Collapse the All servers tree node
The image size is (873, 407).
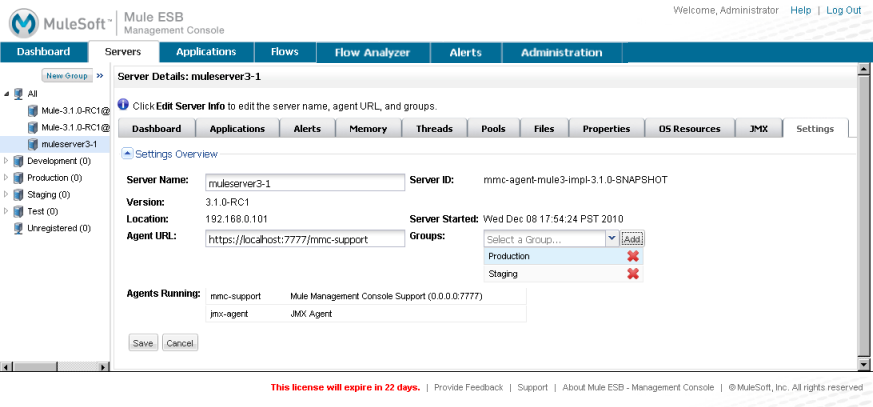pos(7,94)
